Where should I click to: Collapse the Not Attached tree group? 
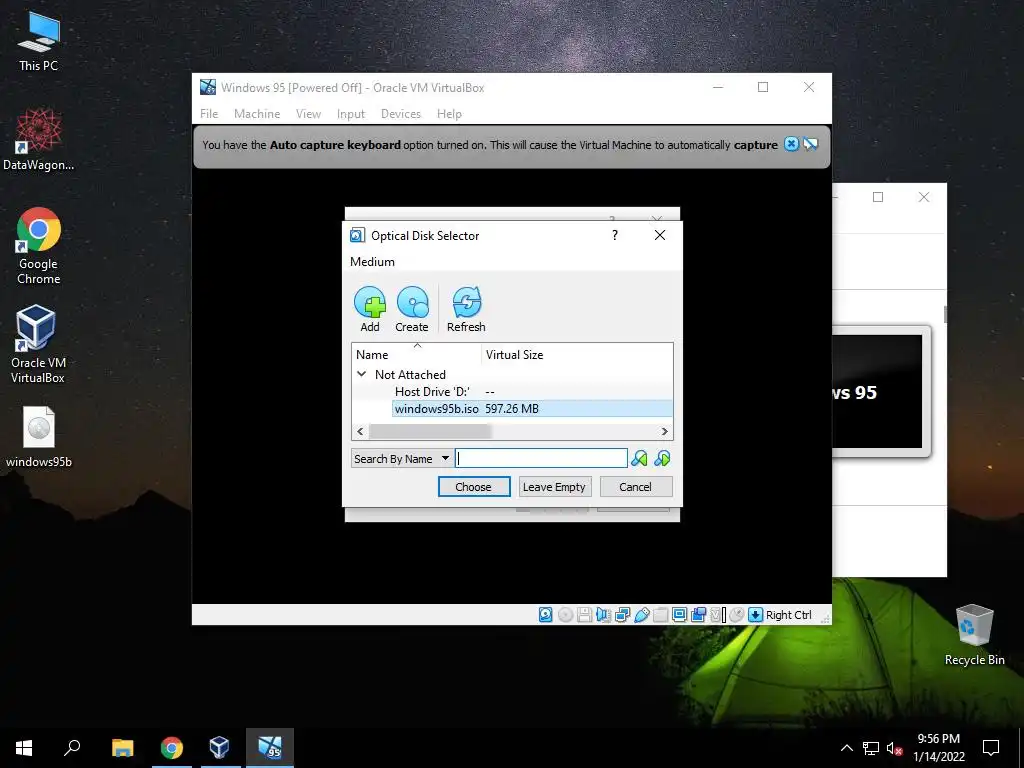pyautogui.click(x=361, y=374)
